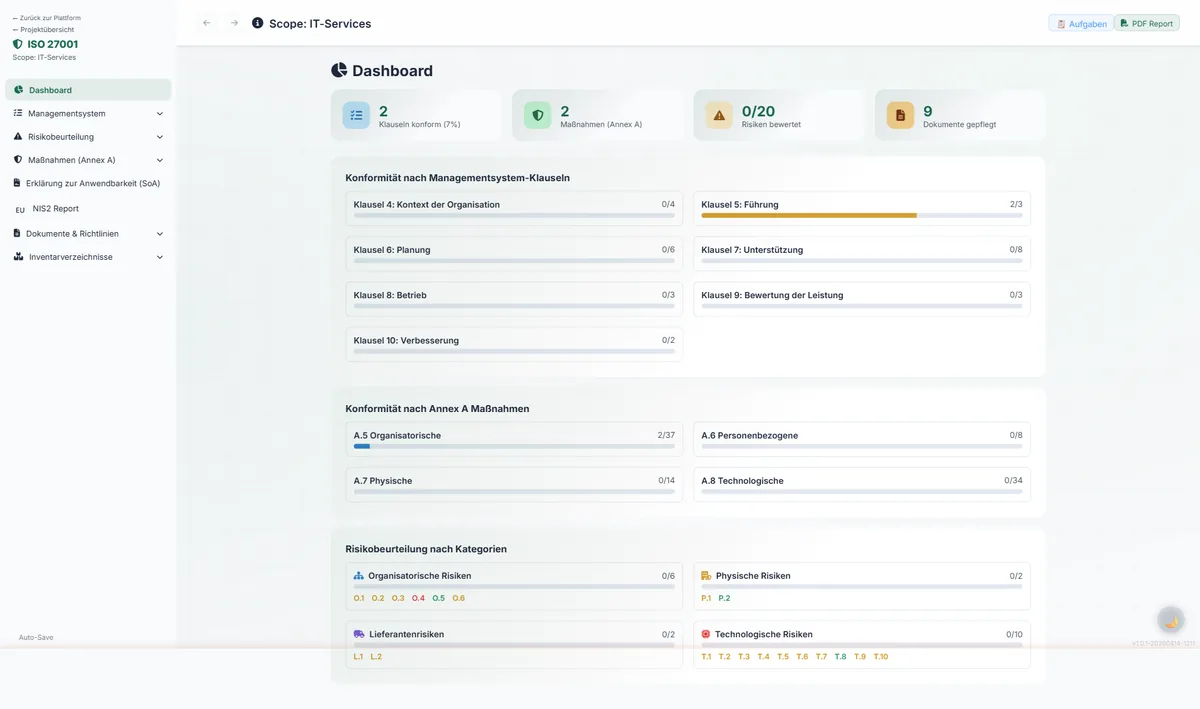Click the dark mode moon icon
The width and height of the screenshot is (1200, 709).
point(1171,621)
